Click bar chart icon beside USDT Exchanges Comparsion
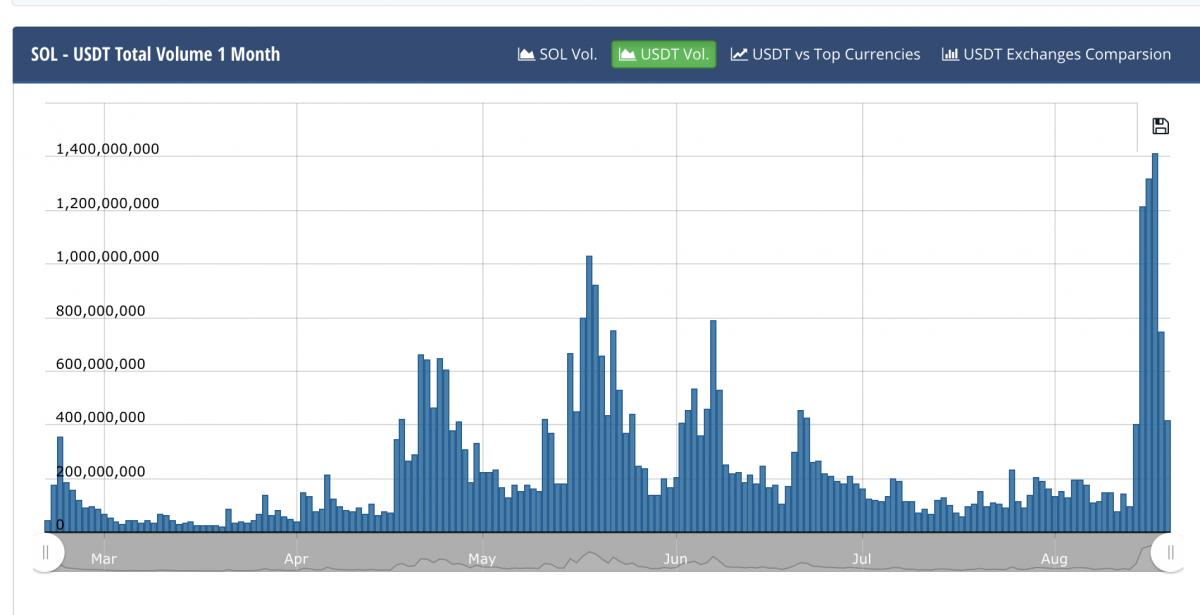Screen dimensions: 1200x615 pyautogui.click(x=950, y=55)
